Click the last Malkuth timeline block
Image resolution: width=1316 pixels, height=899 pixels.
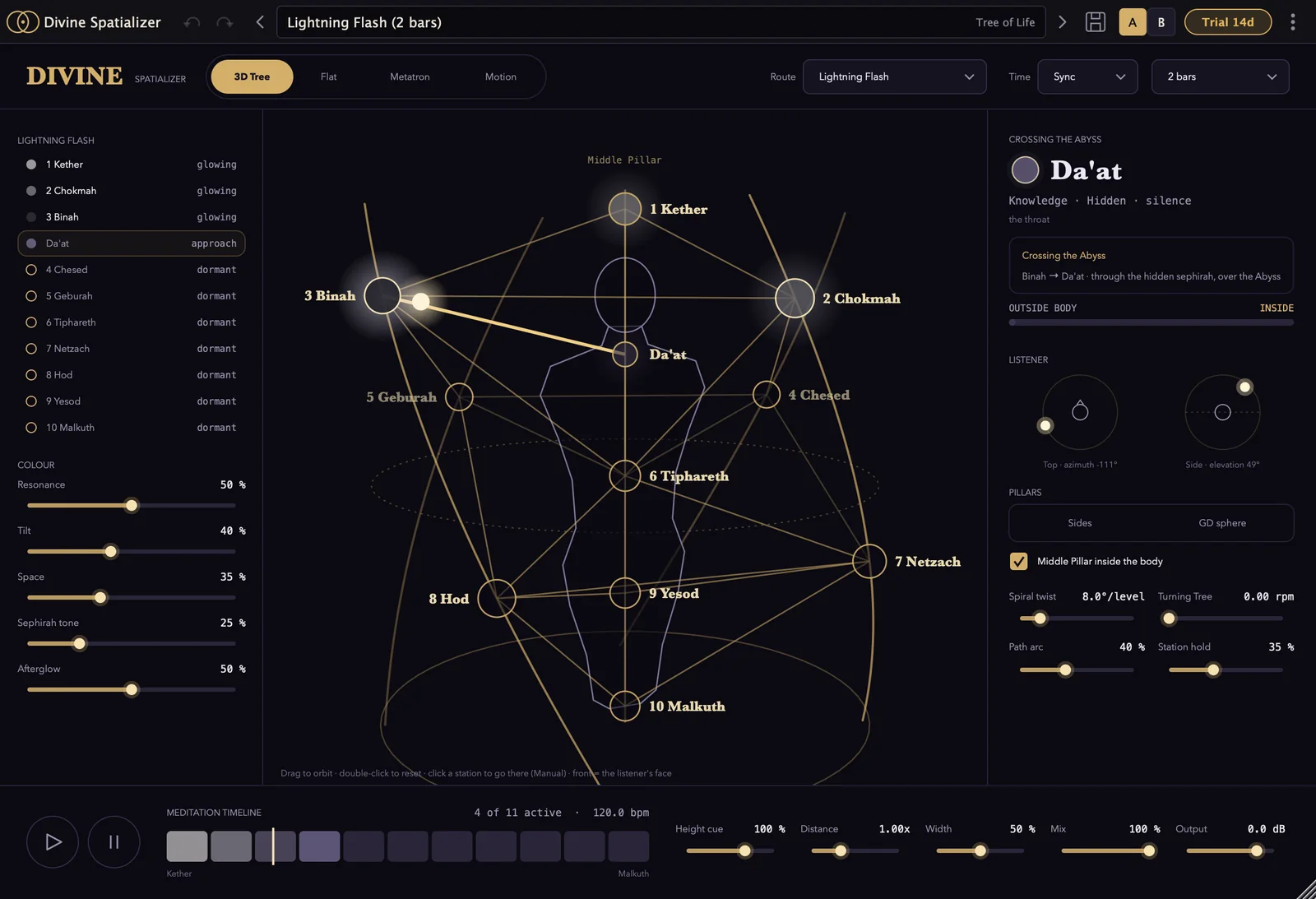click(628, 846)
